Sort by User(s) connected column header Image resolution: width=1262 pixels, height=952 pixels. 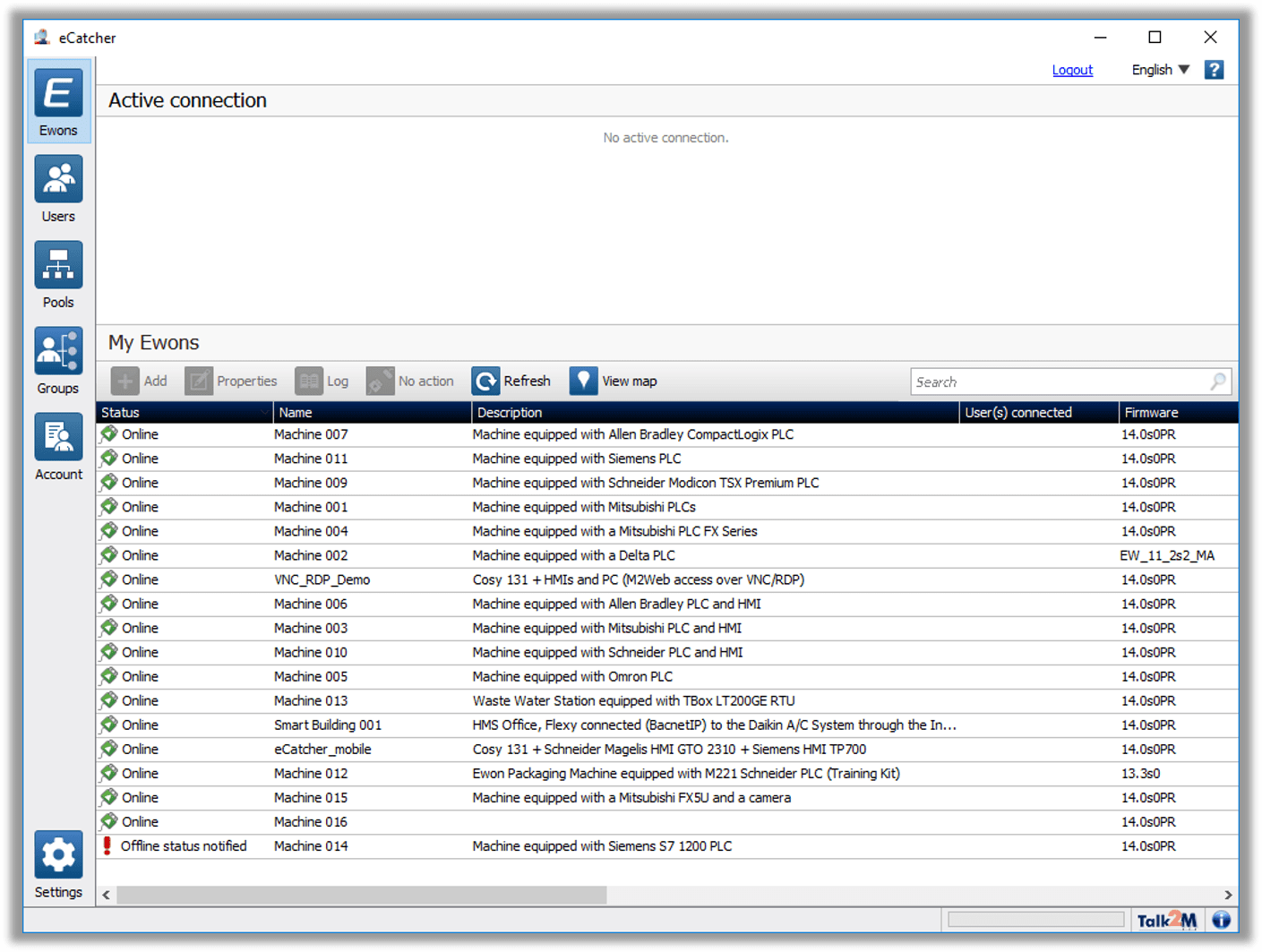(x=1039, y=412)
